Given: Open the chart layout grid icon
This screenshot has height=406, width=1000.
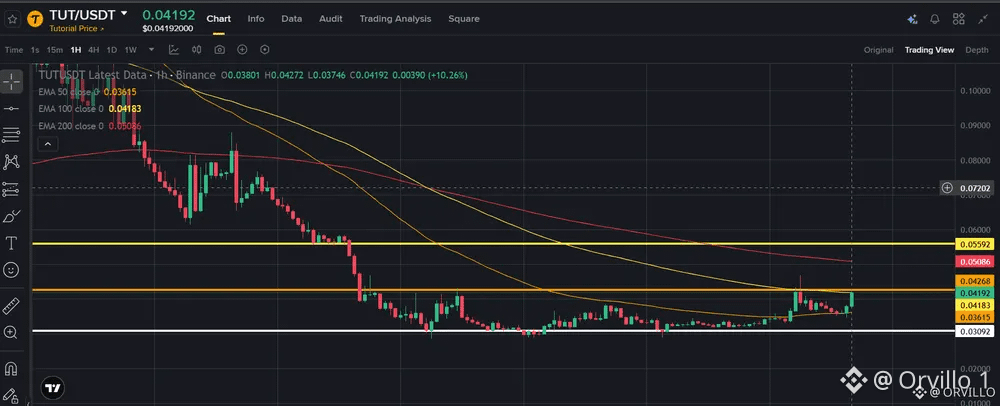Looking at the screenshot, I should pos(959,19).
